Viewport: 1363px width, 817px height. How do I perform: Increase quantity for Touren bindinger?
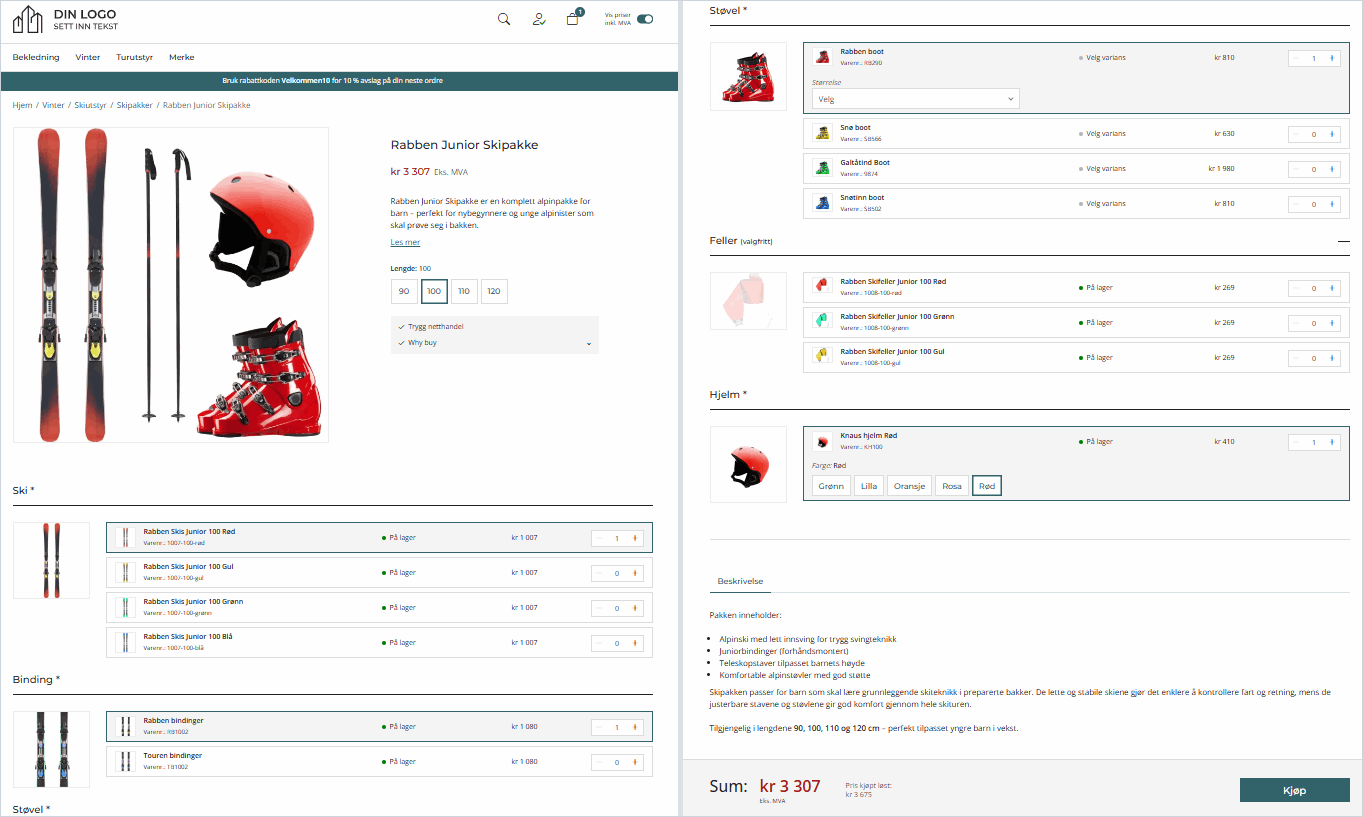pyautogui.click(x=635, y=762)
